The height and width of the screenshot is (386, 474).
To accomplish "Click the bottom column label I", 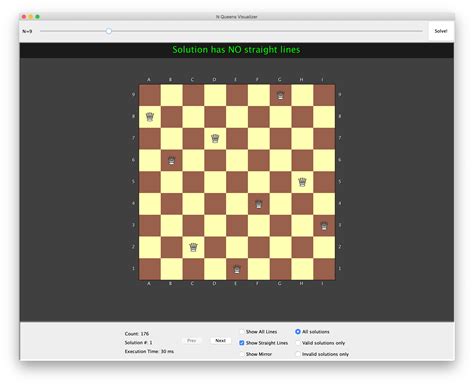I will pos(322,284).
